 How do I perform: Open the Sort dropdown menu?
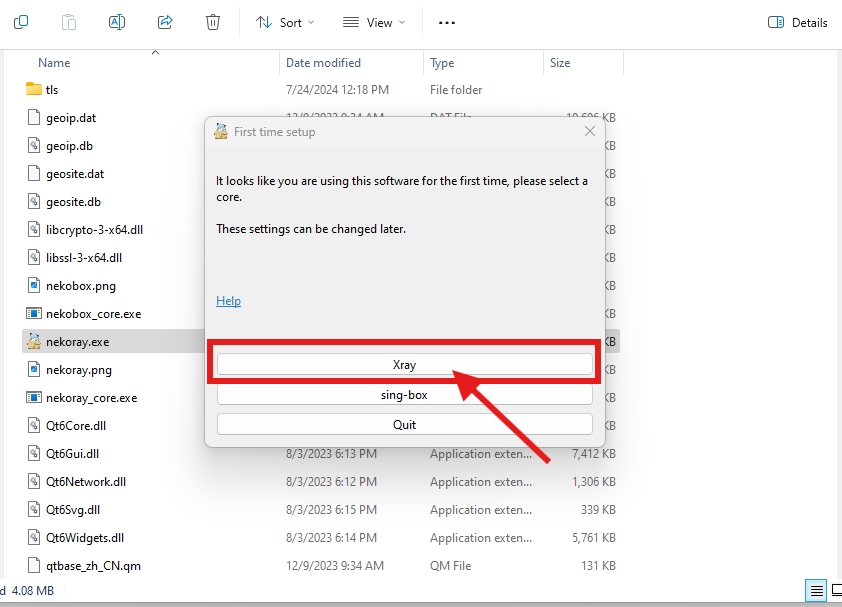[285, 23]
